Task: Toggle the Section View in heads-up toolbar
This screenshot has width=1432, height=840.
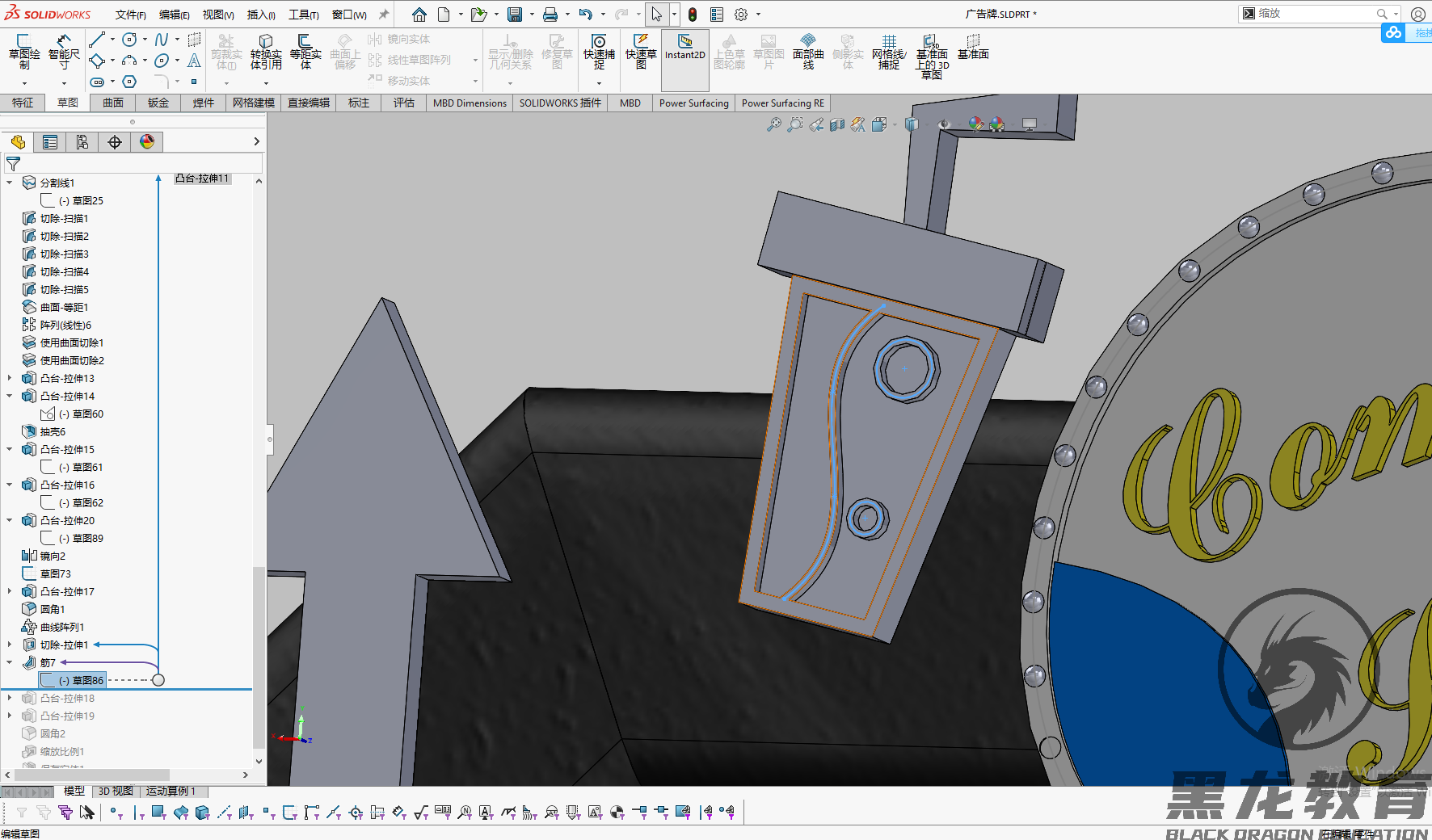Action: 837,124
